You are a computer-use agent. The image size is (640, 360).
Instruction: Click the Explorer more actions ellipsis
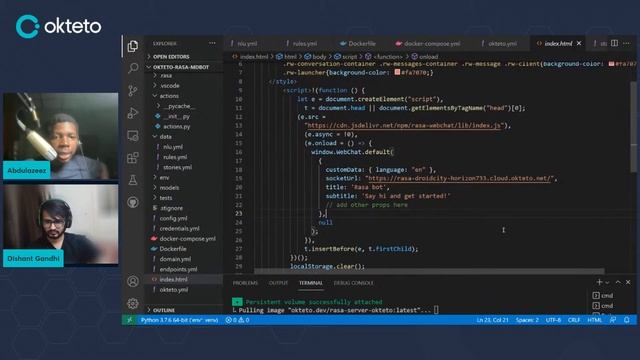tap(212, 43)
